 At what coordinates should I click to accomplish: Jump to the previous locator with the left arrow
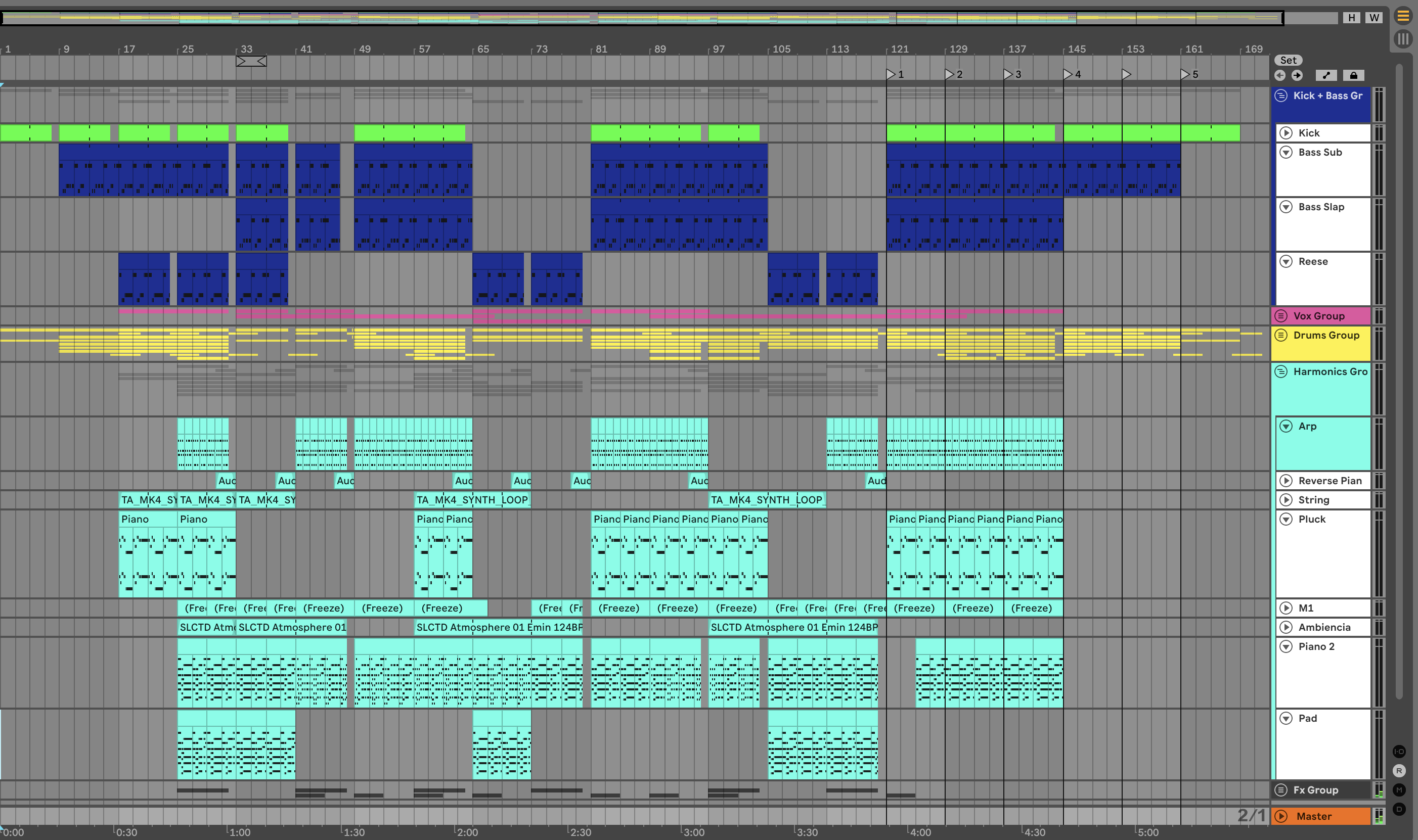point(1280,75)
